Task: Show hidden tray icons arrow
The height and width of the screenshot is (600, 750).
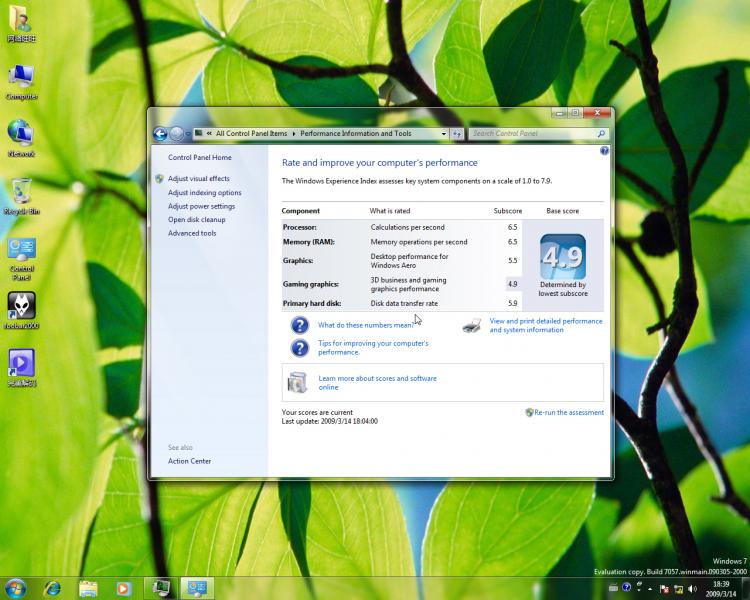Action: 650,589
